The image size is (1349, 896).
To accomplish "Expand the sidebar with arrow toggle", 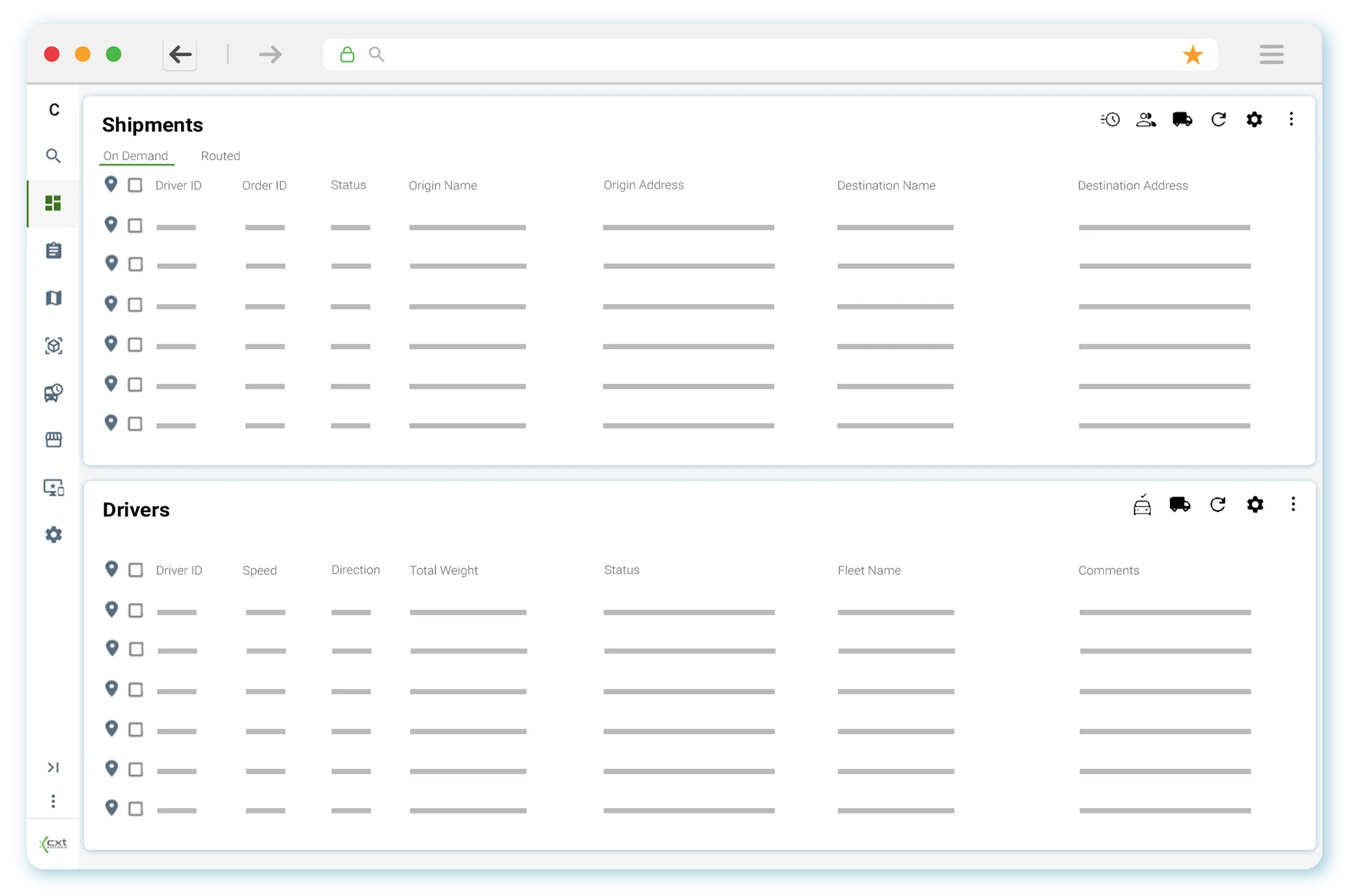I will coord(53,768).
